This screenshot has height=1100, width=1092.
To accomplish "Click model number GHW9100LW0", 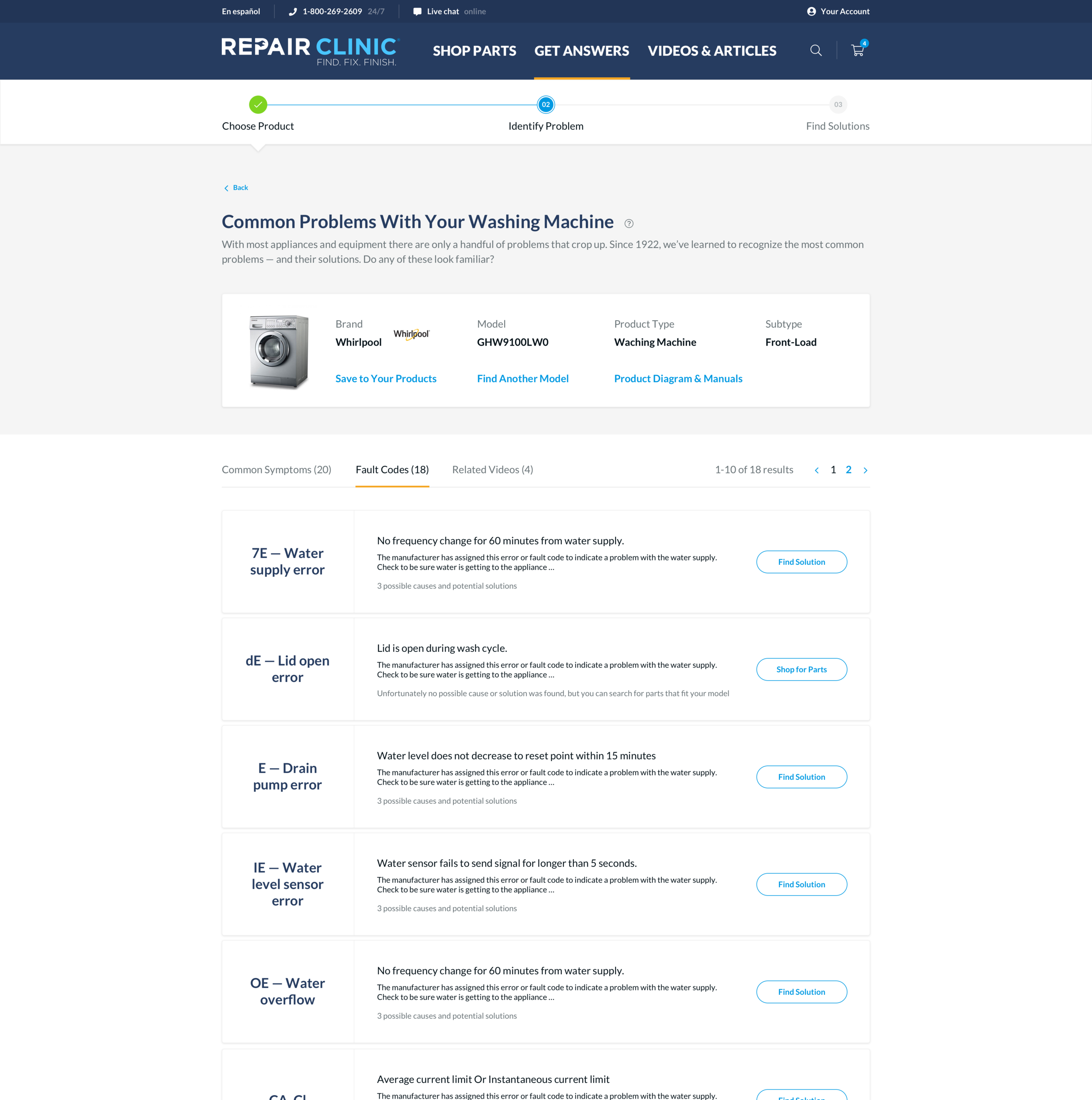I will 512,342.
